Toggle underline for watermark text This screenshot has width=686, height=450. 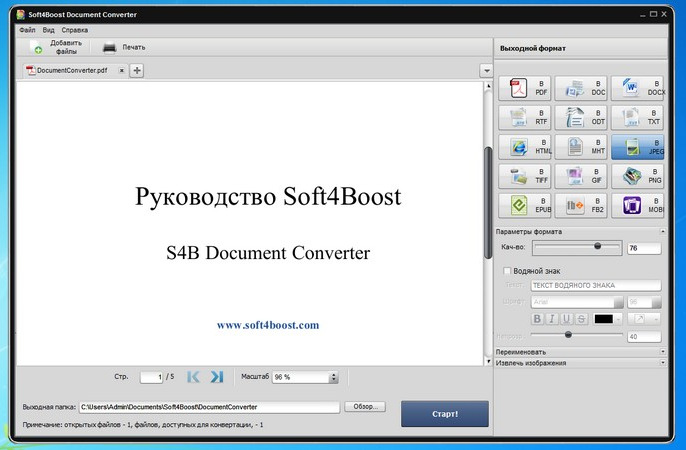point(566,319)
